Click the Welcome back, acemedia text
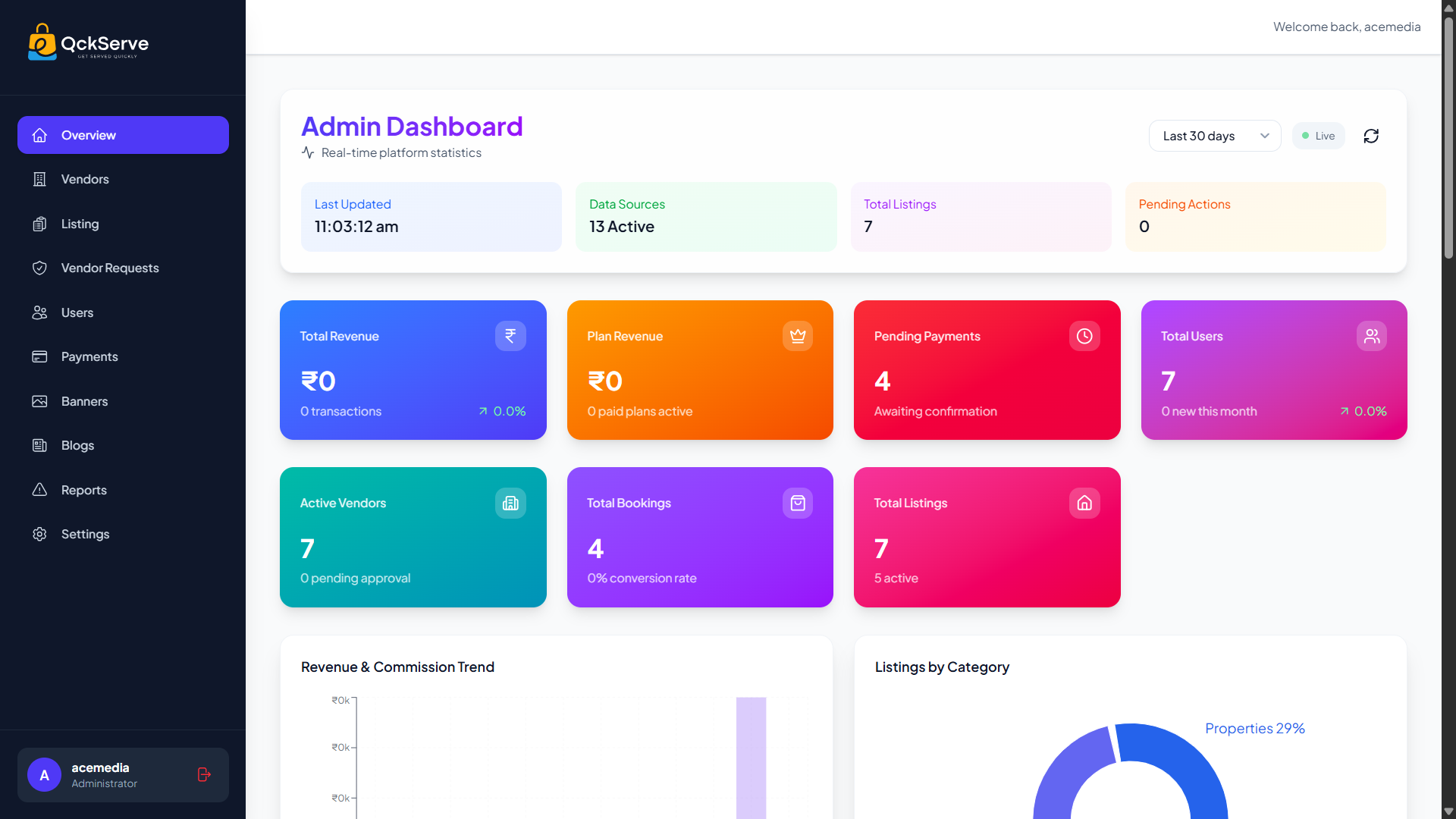 [x=1347, y=27]
